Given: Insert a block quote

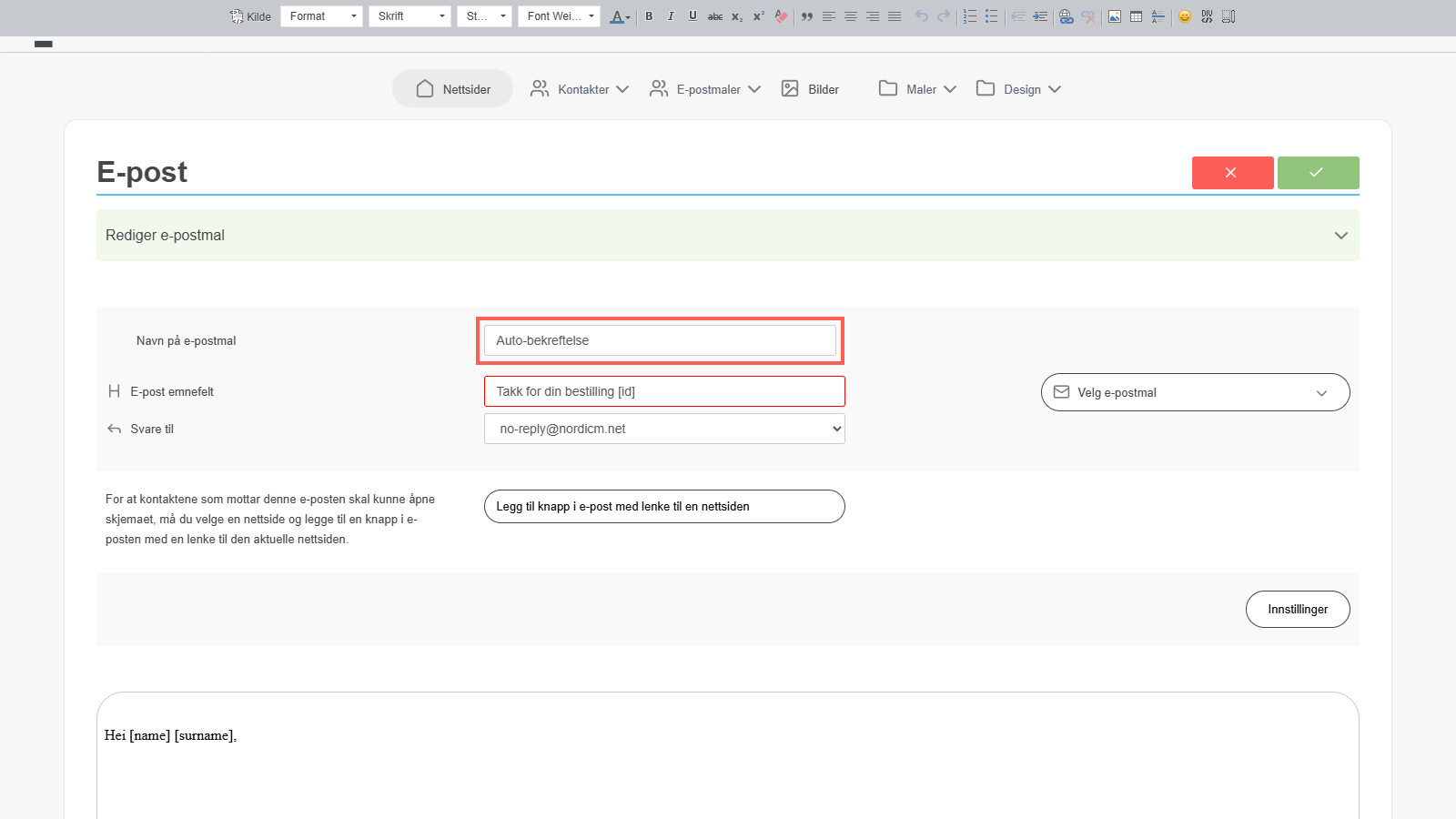Looking at the screenshot, I should click(x=807, y=16).
